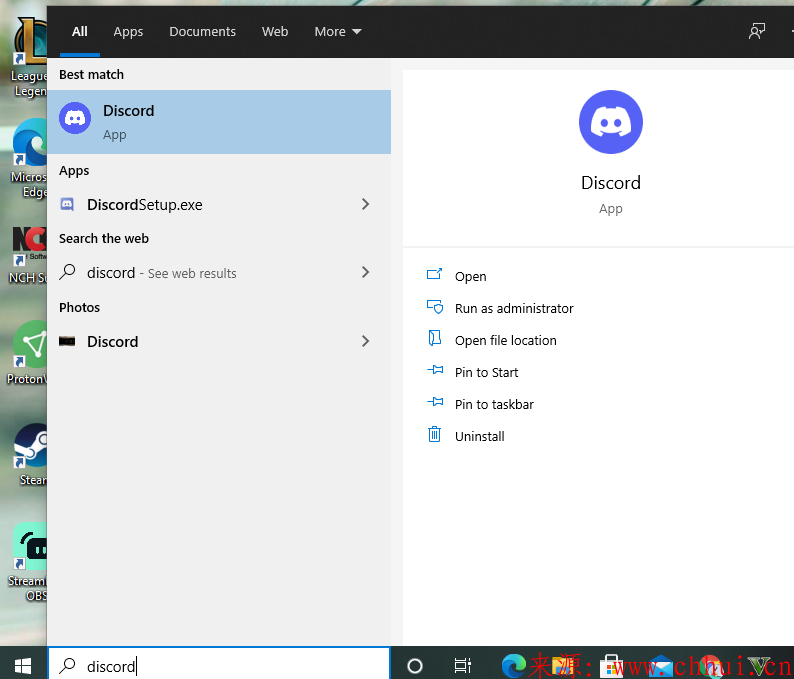Click the Run as administrator shield icon
The height and width of the screenshot is (679, 794).
tap(435, 307)
